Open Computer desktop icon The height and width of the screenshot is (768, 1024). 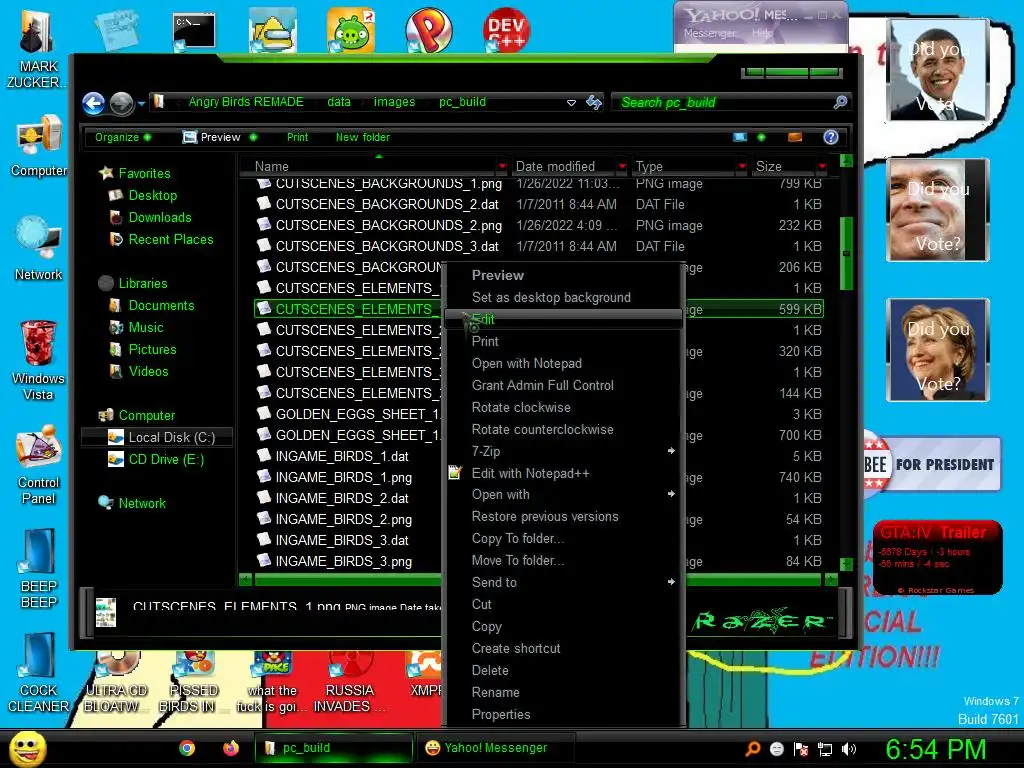[38, 146]
